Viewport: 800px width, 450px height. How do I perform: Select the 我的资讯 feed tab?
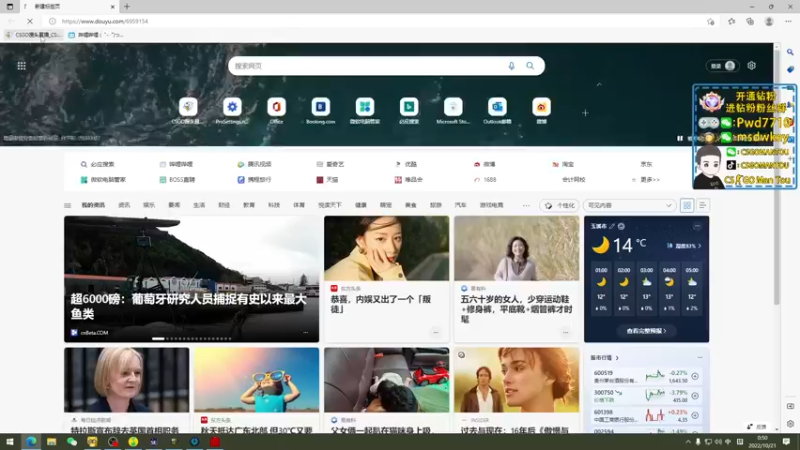tap(93, 205)
